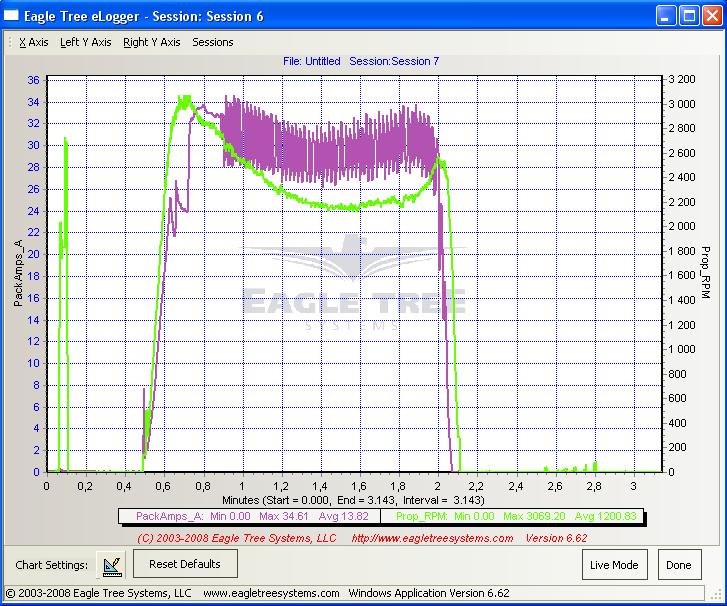Click the eLogger window title icon
Viewport: 727px width, 606px height.
coord(11,16)
